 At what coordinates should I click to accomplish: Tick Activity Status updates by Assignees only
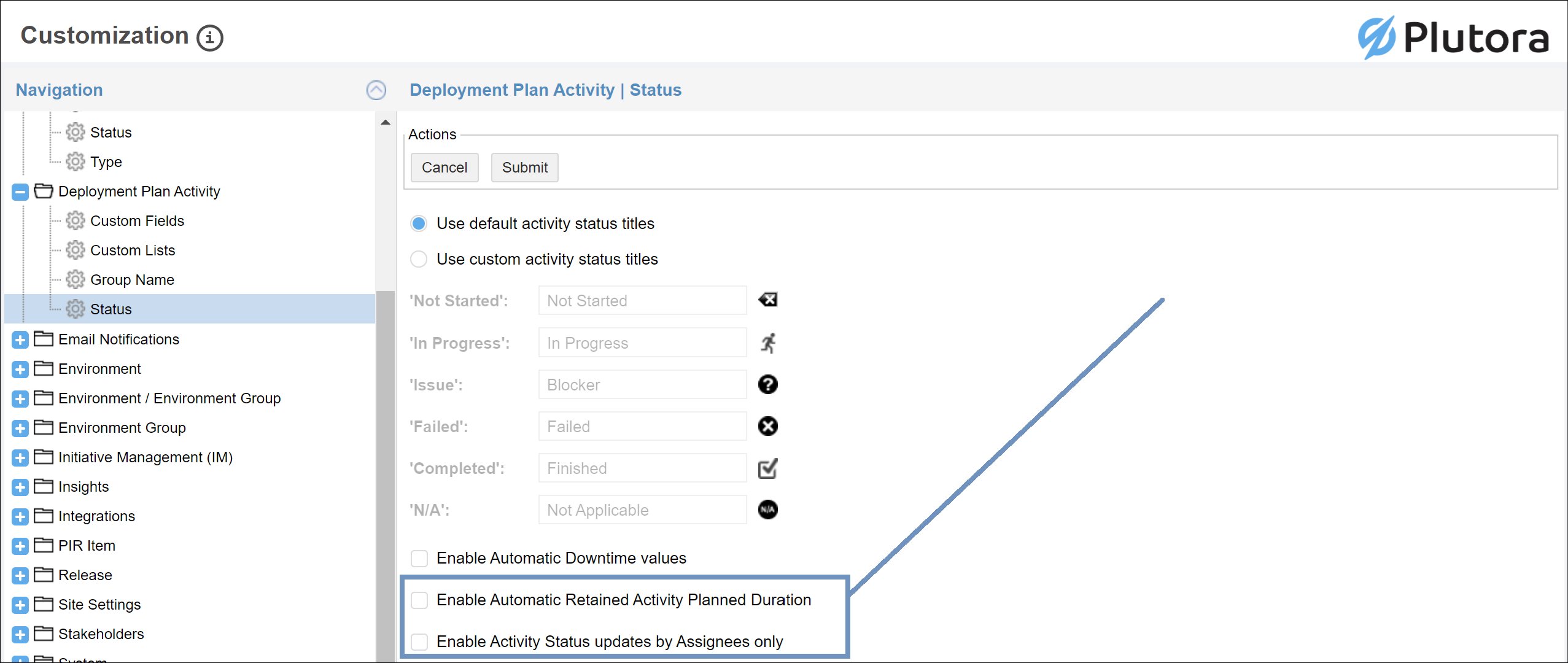419,642
